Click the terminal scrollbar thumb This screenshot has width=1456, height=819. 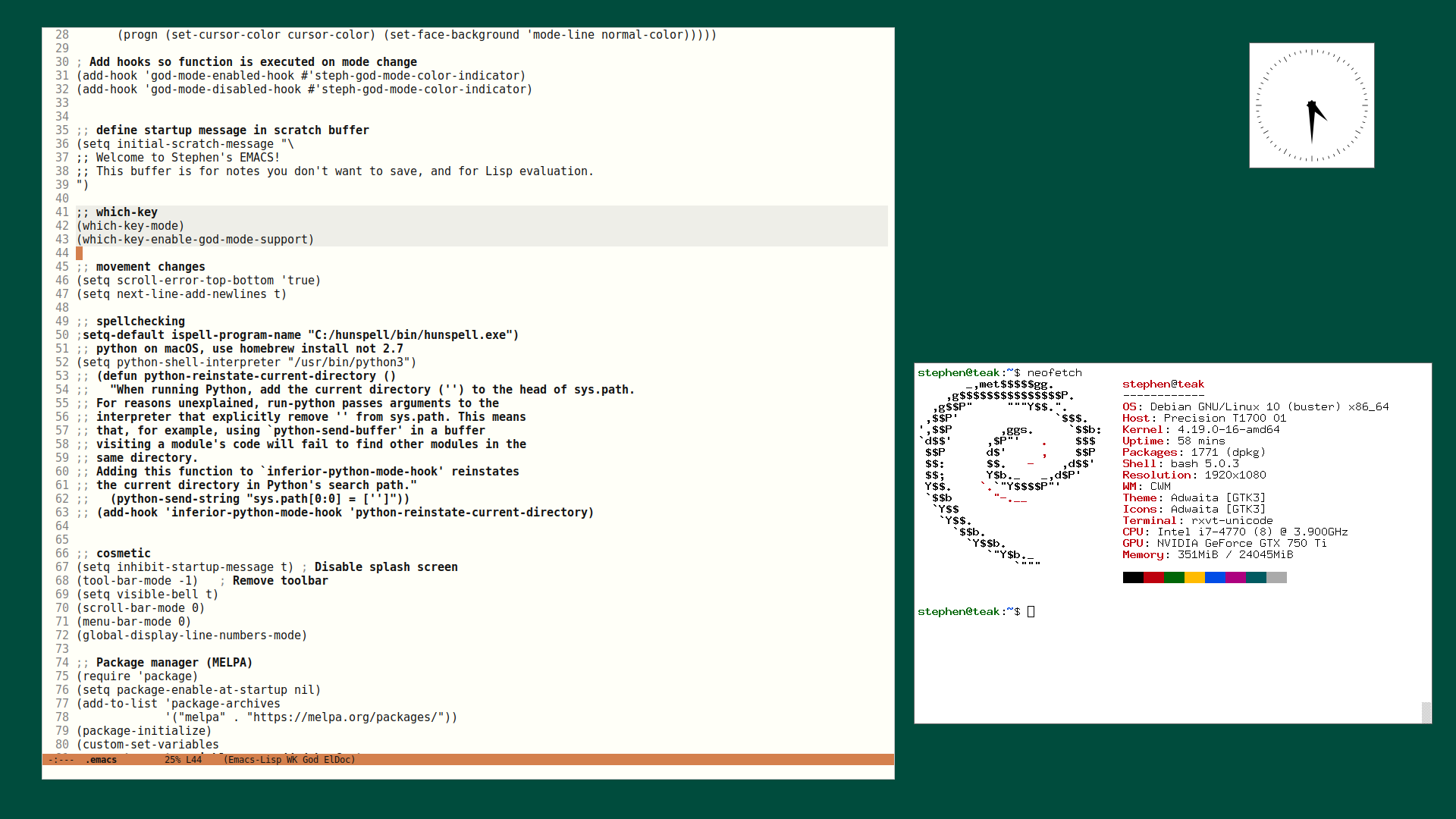coord(1426,712)
